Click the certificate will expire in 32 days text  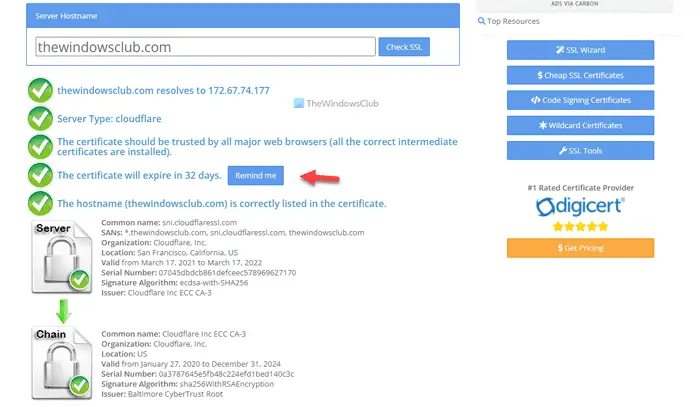pos(139,175)
